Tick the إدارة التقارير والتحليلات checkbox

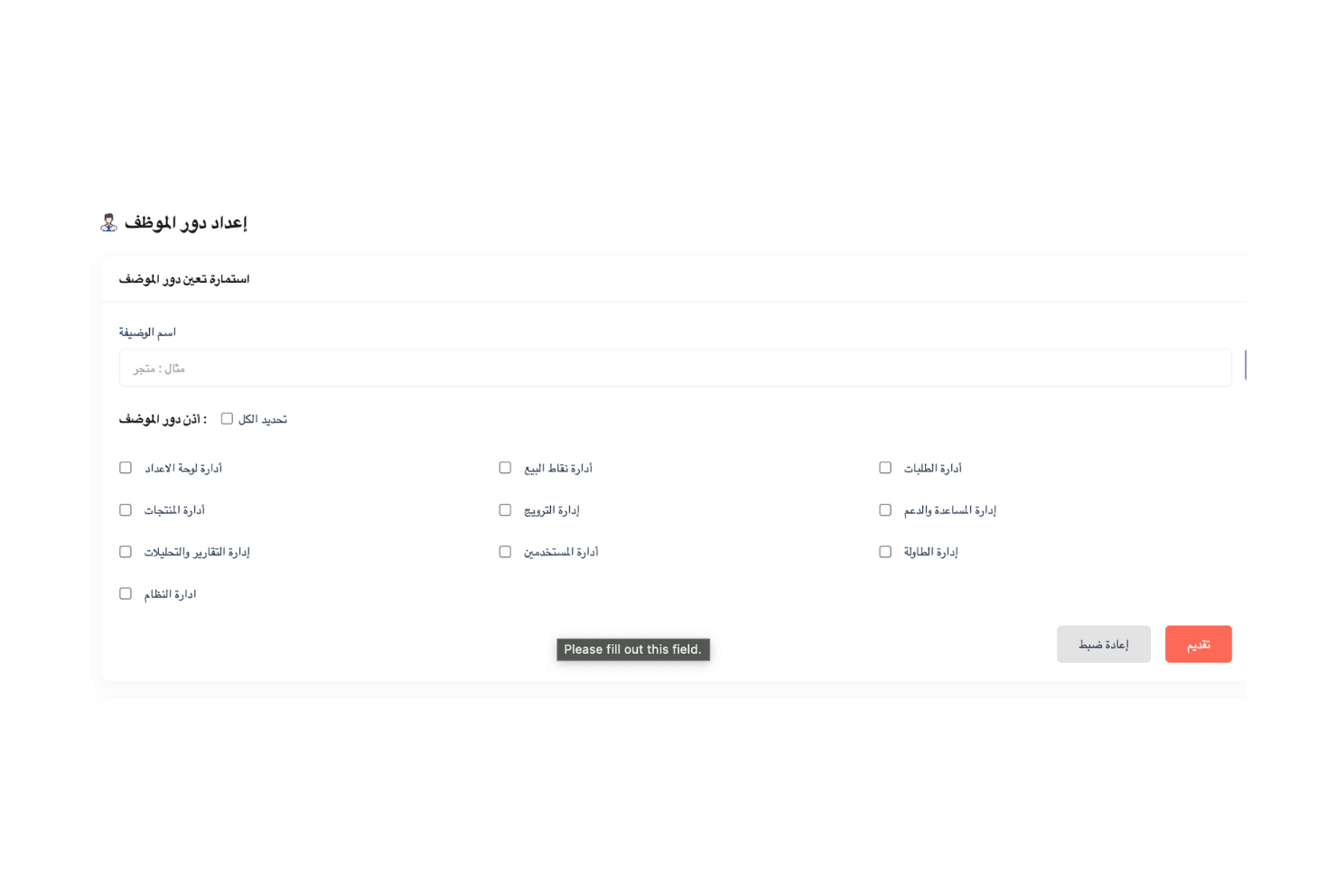coord(126,552)
